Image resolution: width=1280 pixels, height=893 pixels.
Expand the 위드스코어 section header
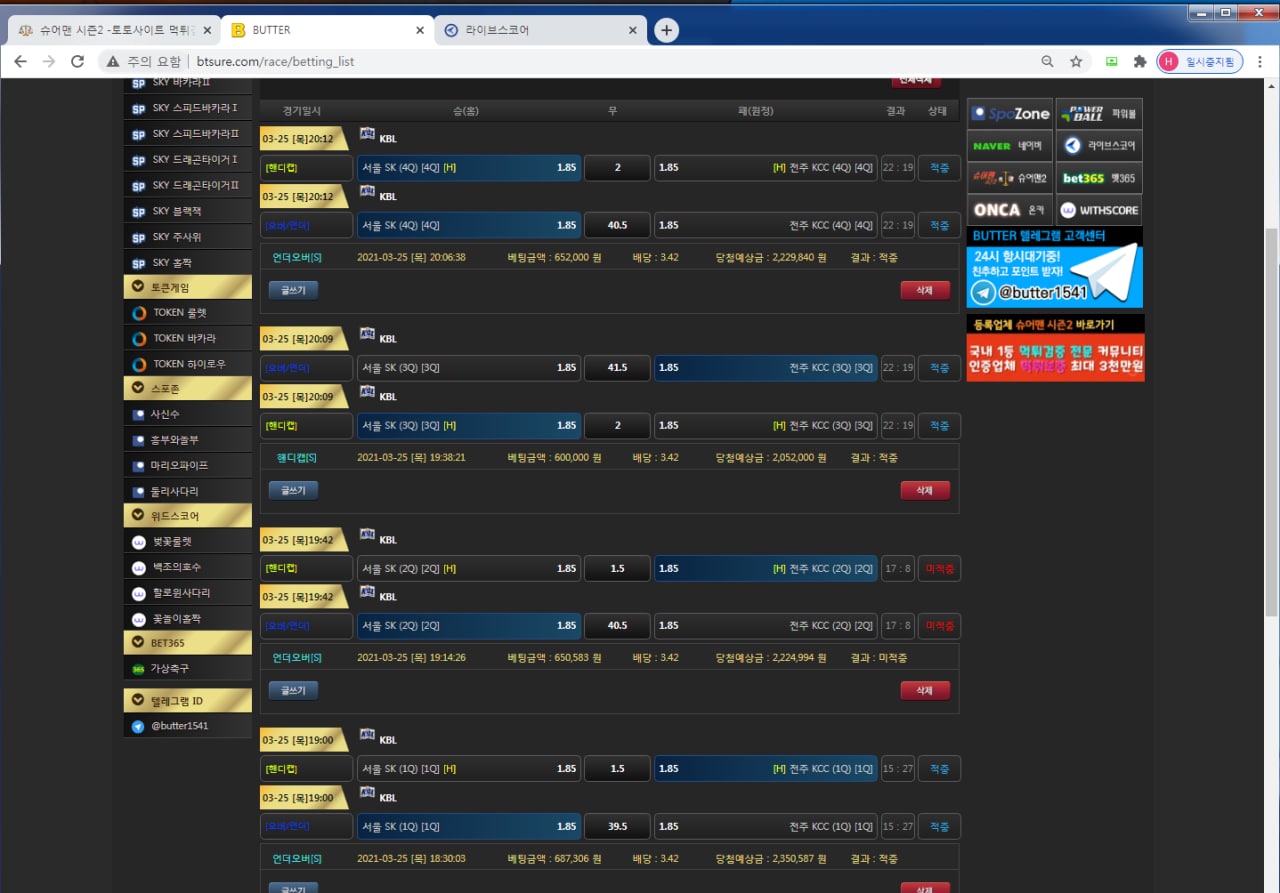187,516
